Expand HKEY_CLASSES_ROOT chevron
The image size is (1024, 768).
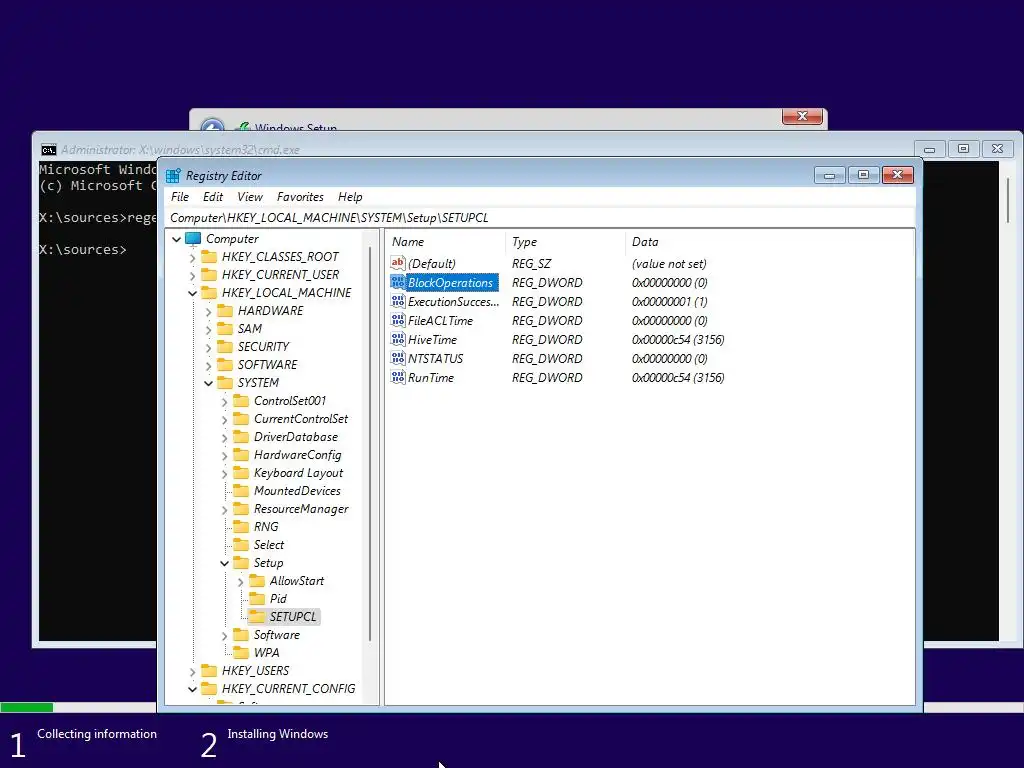(192, 257)
